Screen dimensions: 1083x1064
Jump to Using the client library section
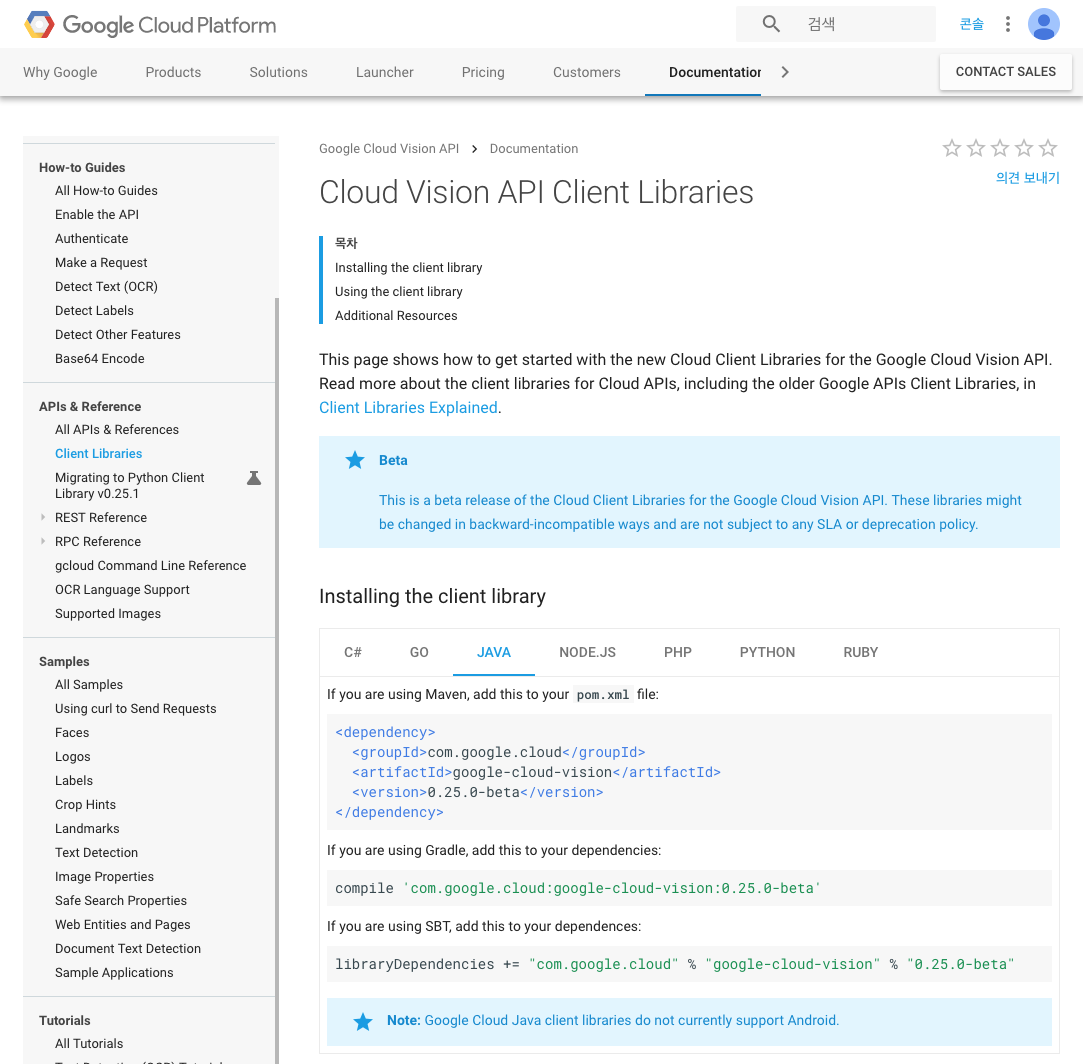[x=399, y=292]
